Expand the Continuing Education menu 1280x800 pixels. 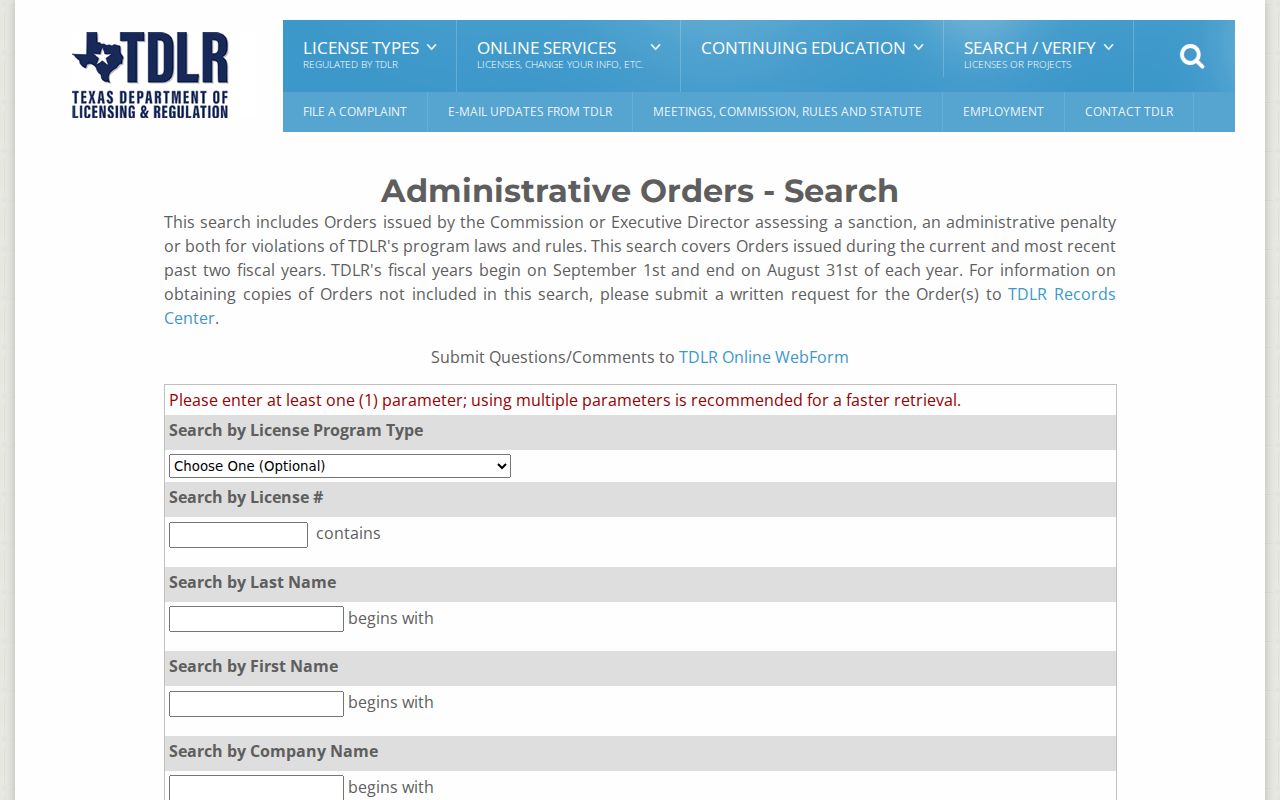[x=812, y=48]
